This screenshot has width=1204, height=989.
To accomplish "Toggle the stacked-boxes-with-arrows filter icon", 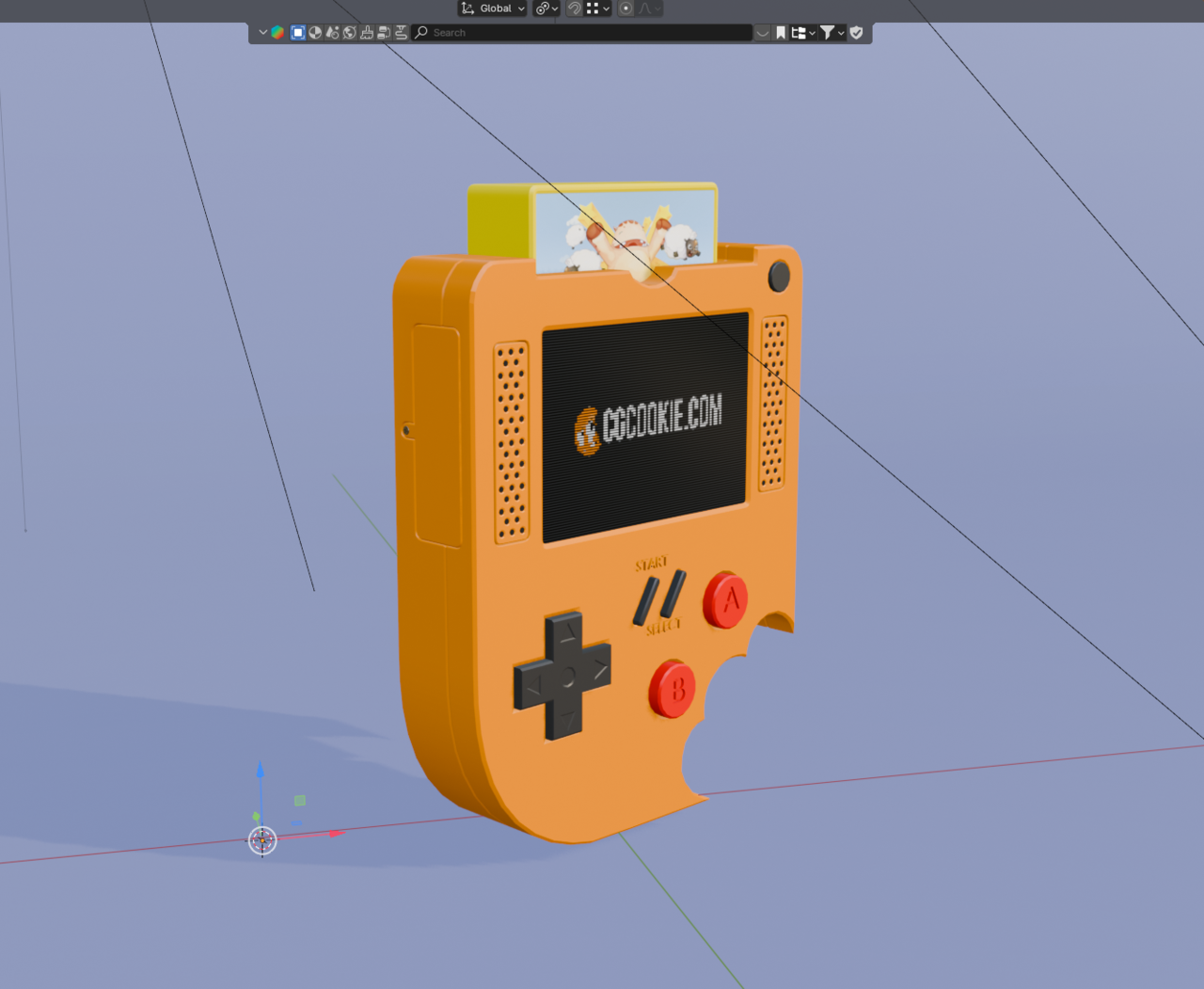I will click(384, 32).
